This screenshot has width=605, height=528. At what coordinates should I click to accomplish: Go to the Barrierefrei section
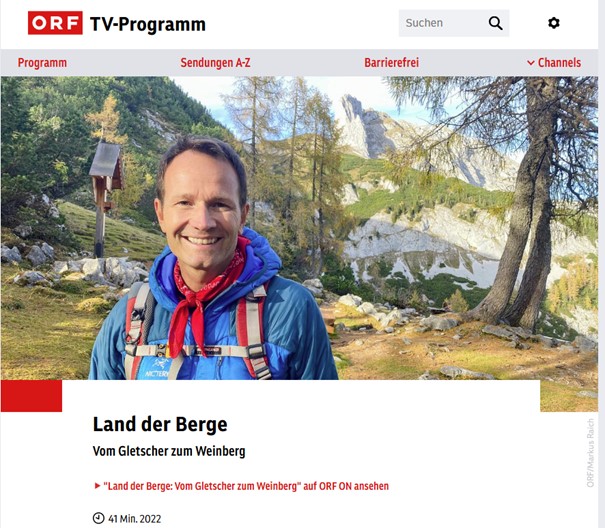click(391, 63)
